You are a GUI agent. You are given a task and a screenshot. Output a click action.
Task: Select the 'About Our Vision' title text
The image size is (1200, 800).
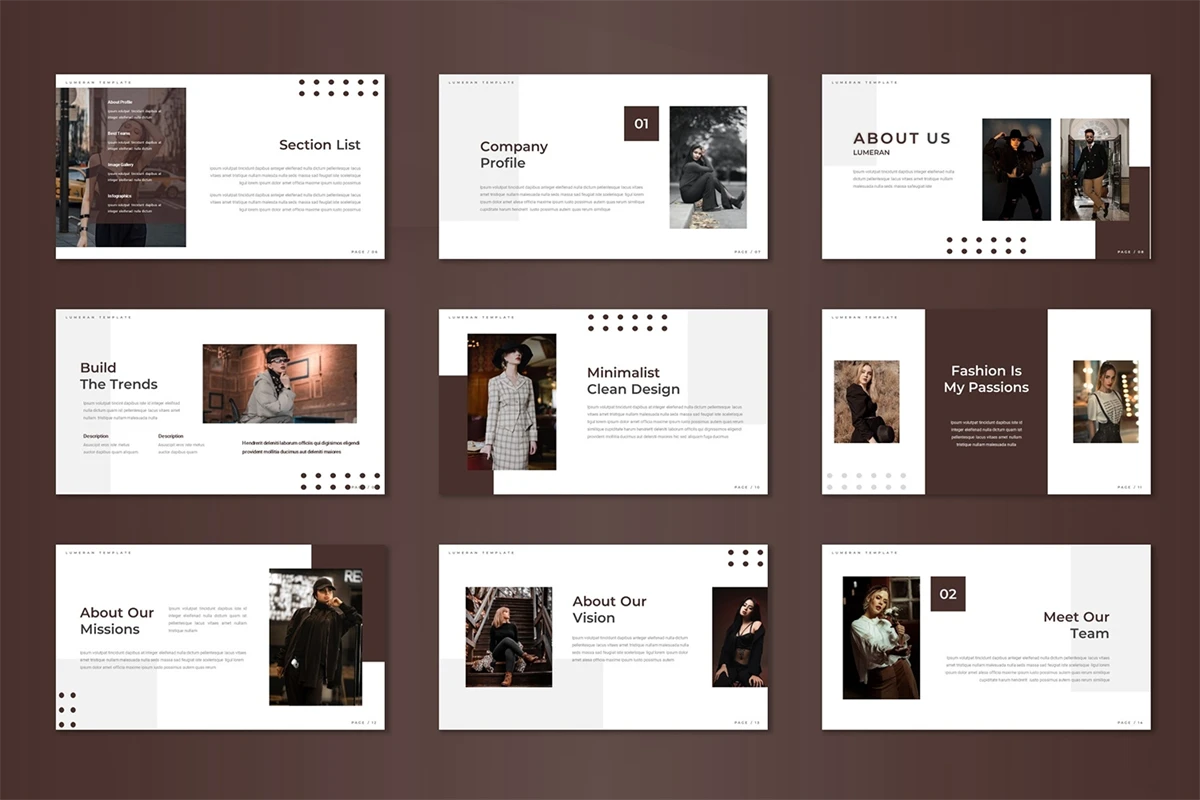609,609
